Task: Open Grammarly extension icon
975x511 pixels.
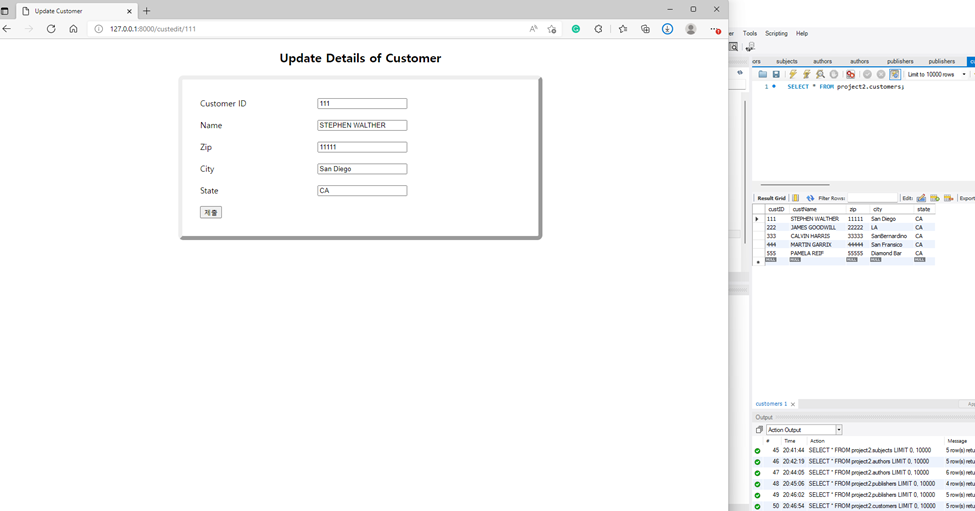Action: pos(576,29)
